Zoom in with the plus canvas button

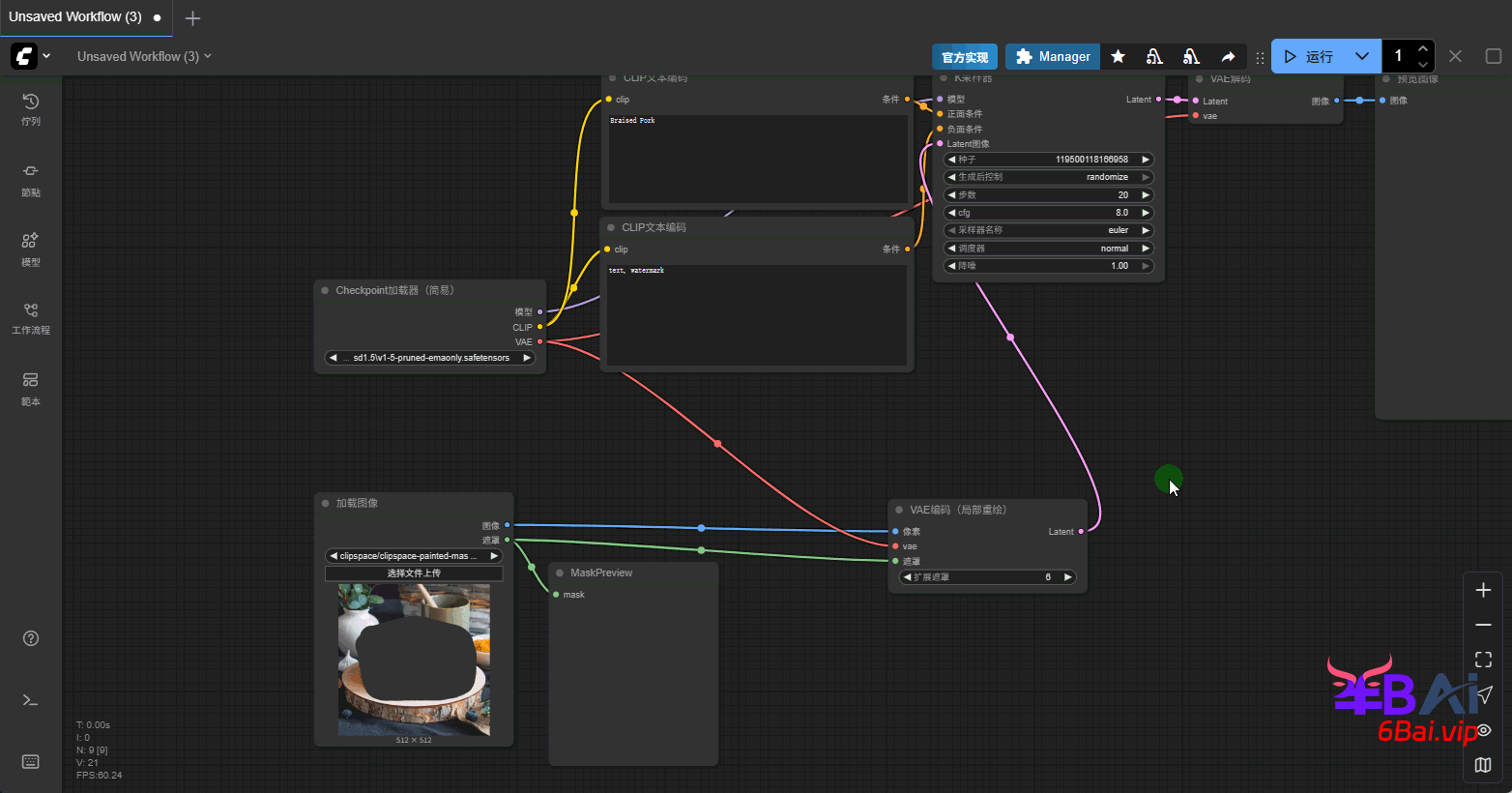tap(1483, 590)
